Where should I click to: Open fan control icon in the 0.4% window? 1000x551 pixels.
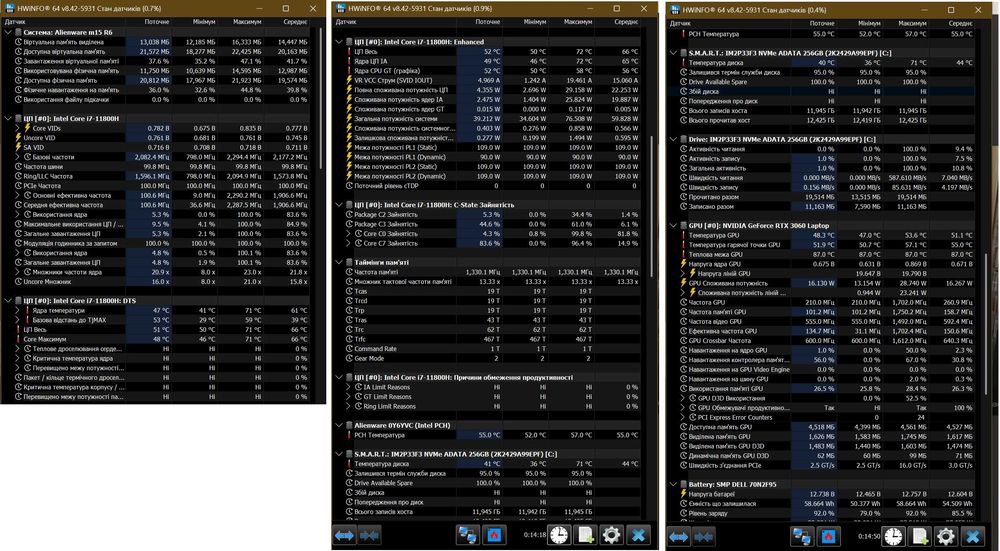coord(828,537)
